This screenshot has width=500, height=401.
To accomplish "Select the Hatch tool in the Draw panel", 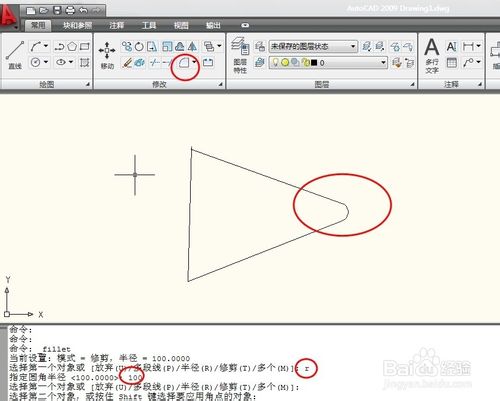I will point(84,62).
